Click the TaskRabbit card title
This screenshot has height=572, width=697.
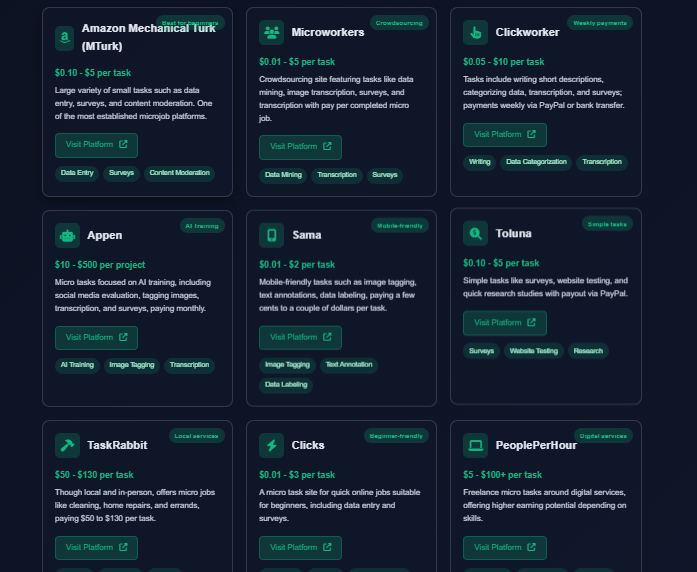click(x=117, y=445)
